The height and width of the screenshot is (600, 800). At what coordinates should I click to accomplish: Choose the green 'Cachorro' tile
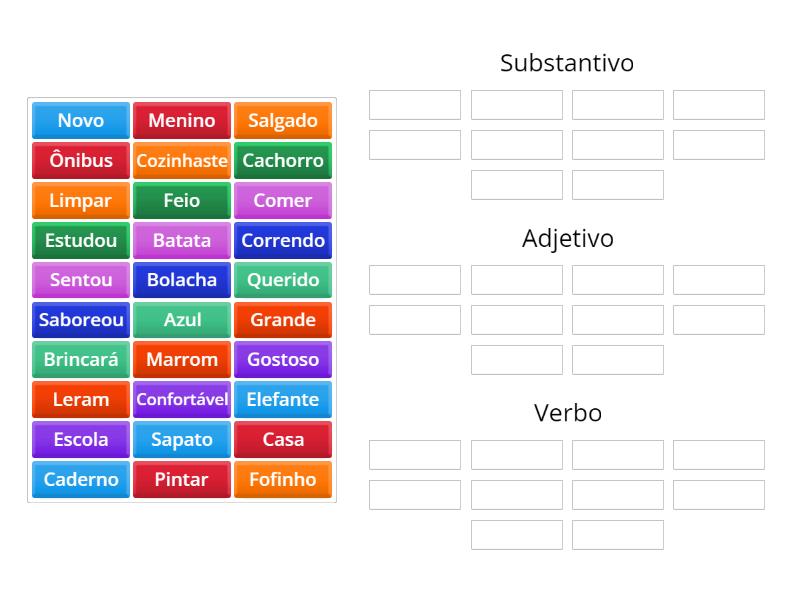[x=283, y=160]
